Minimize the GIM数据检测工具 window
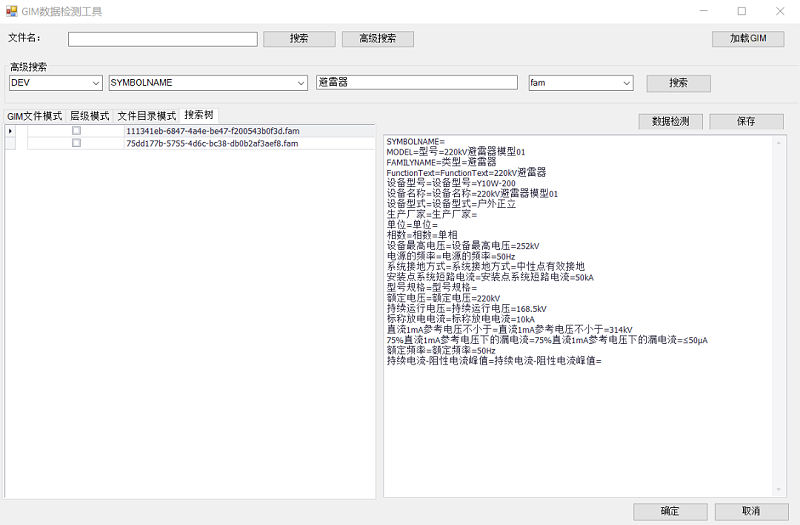The image size is (800, 525). [704, 11]
